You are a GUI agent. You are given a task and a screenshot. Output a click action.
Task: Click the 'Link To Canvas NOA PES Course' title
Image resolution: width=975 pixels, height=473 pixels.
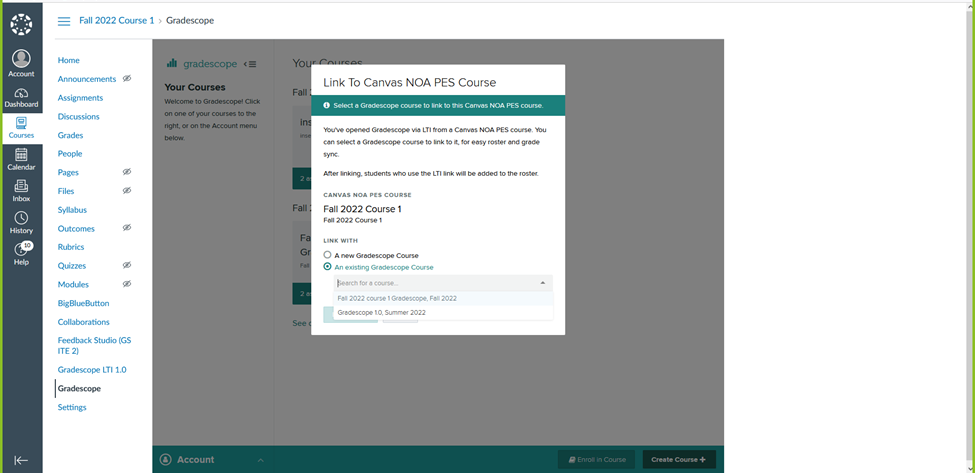click(x=410, y=82)
